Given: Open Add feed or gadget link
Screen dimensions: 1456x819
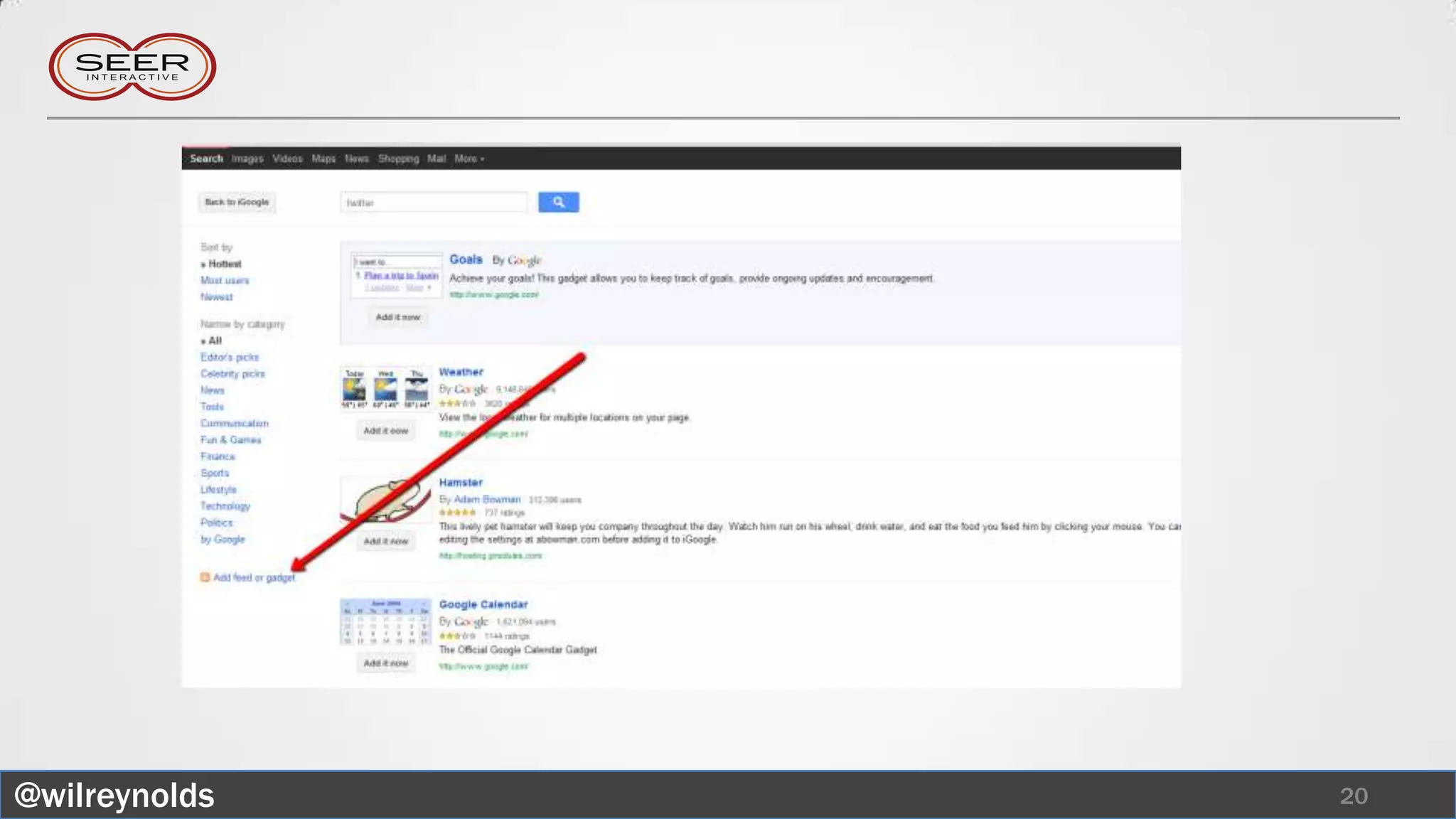Looking at the screenshot, I should point(254,578).
